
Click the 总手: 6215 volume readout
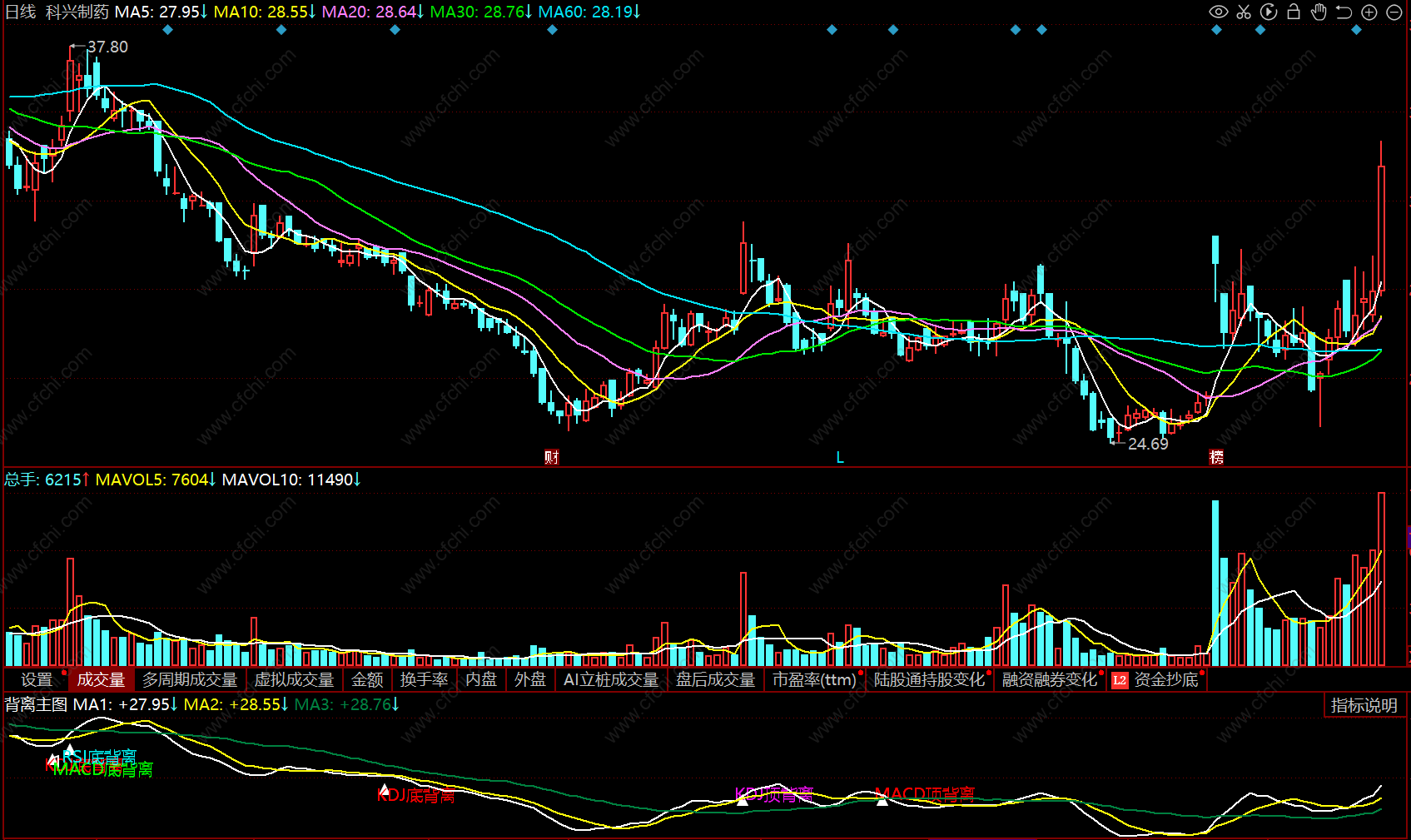point(47,480)
